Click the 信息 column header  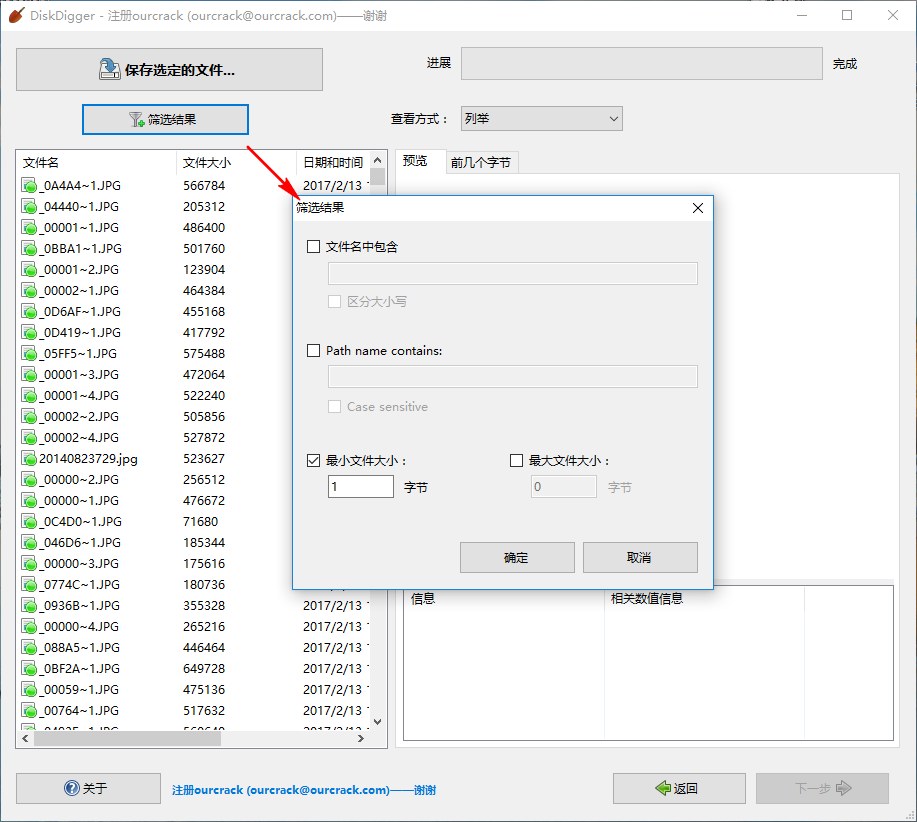click(x=504, y=599)
